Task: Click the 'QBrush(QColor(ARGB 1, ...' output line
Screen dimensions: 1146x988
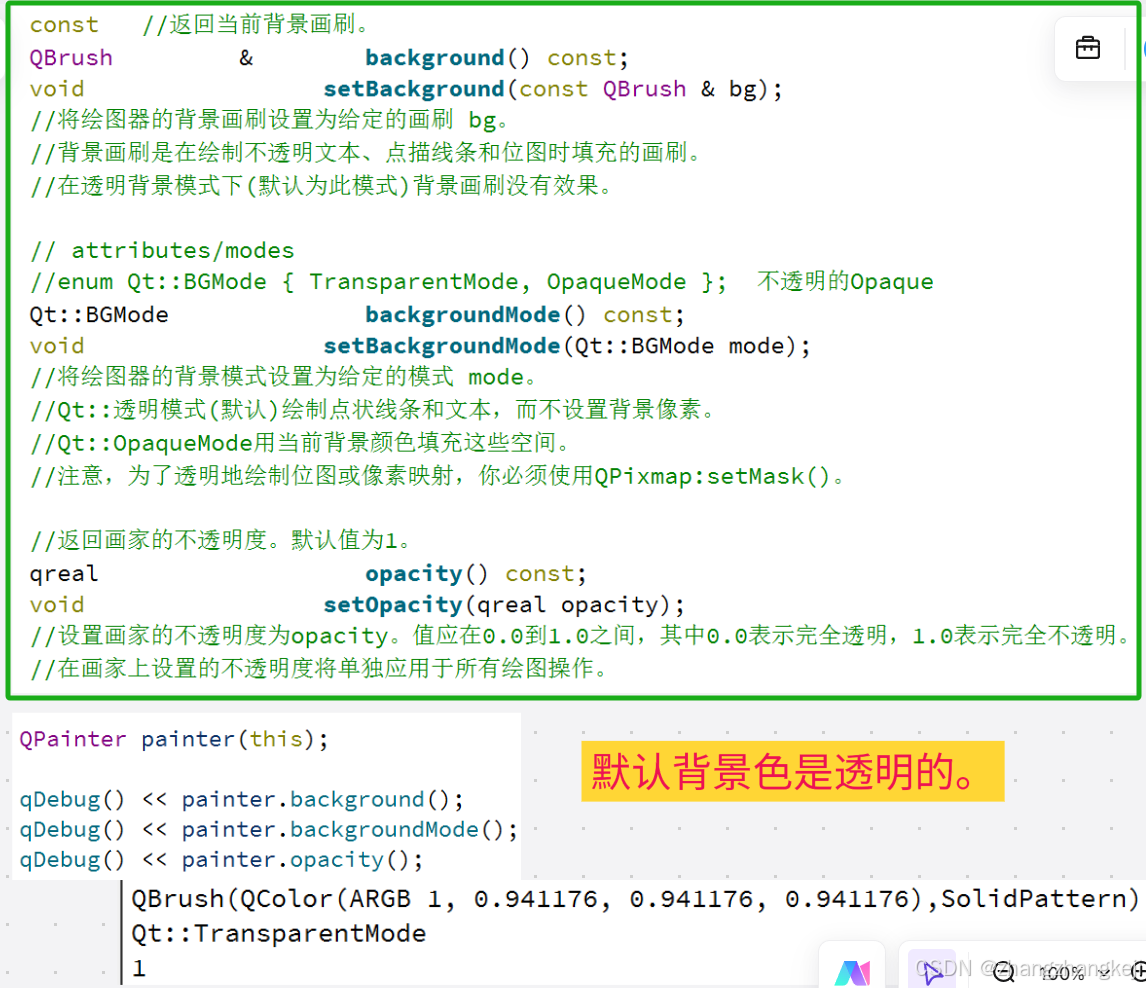Action: (635, 898)
